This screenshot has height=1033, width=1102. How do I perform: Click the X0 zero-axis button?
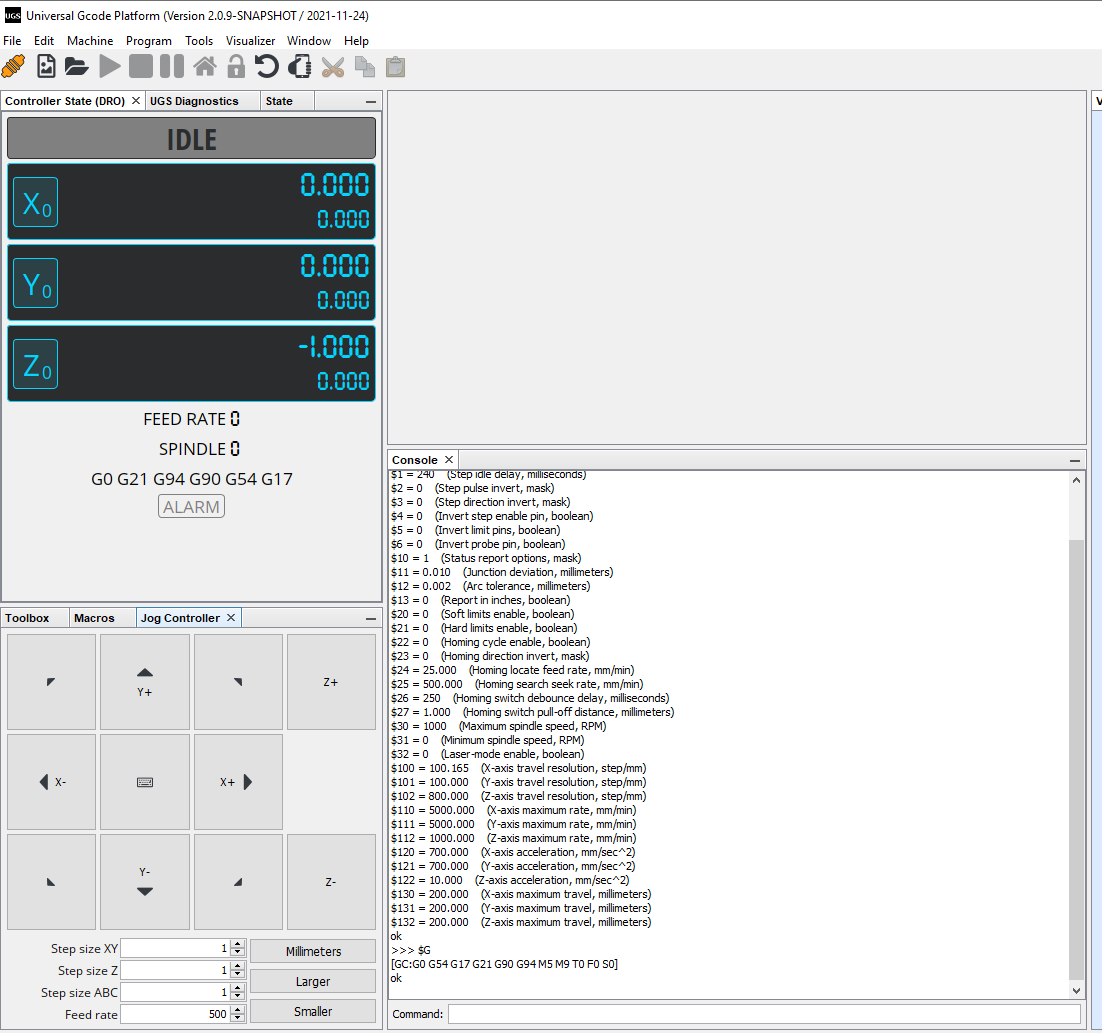35,203
